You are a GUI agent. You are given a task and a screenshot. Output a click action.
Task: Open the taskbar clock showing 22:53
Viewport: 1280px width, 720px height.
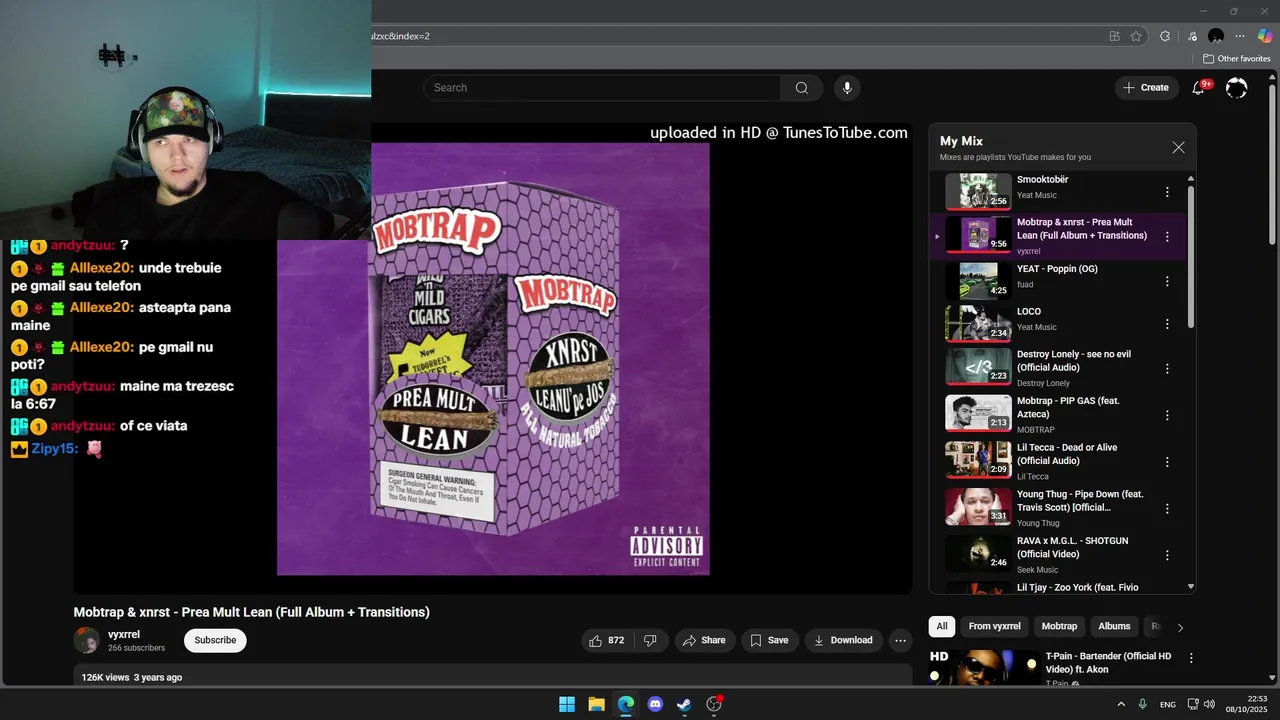point(1245,704)
